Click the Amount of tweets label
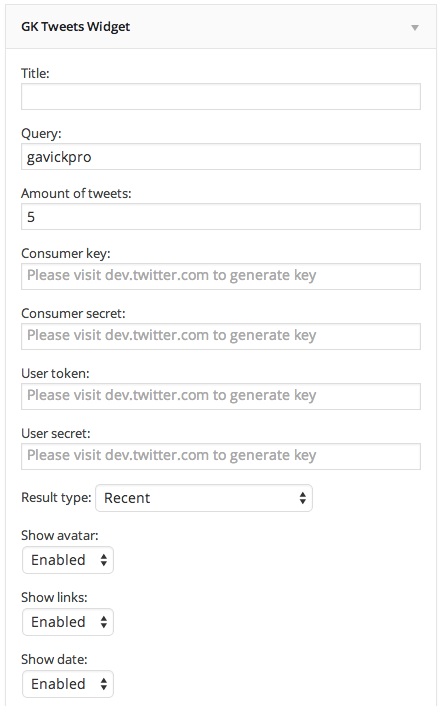Screen dimensions: 442x706 [76, 194]
